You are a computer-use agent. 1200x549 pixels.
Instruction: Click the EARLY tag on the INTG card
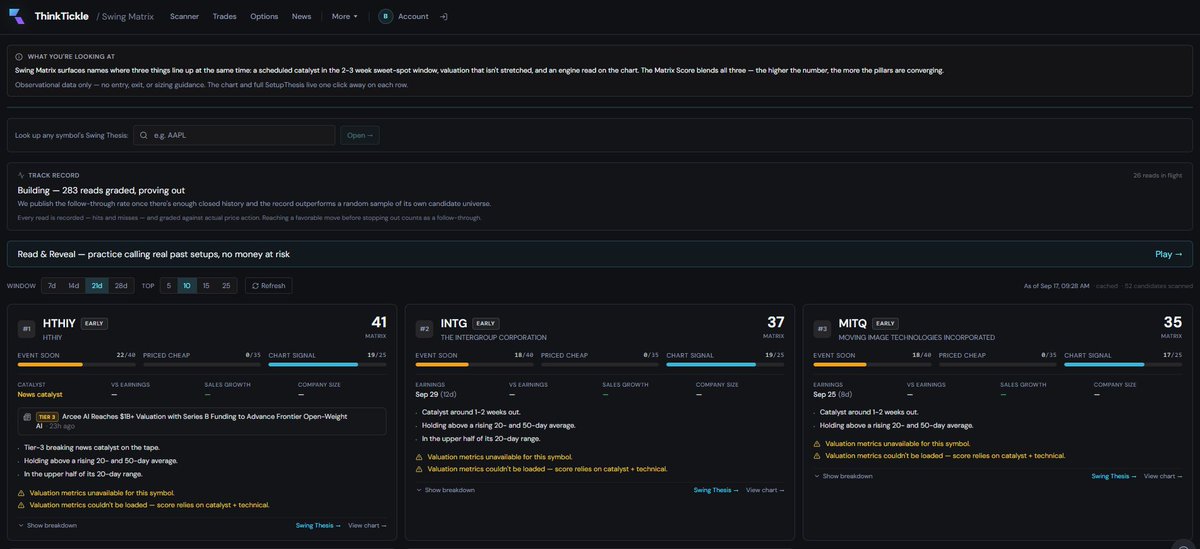pyautogui.click(x=486, y=324)
